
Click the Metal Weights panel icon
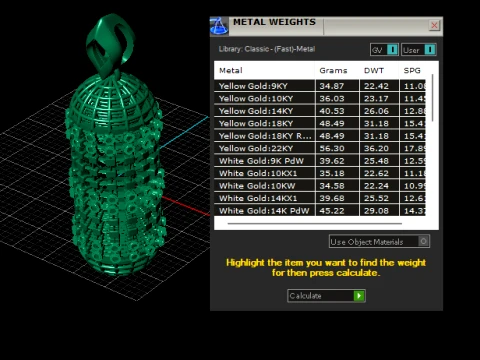click(219, 26)
